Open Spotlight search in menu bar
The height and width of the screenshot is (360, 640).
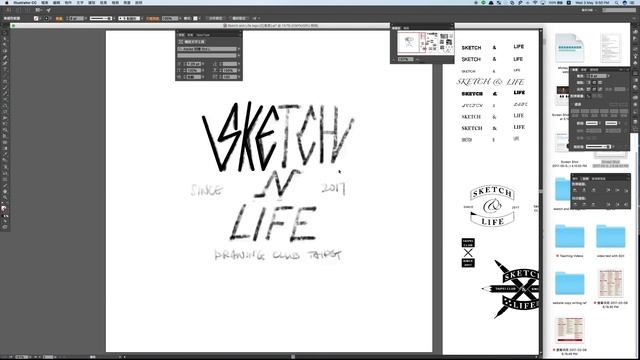click(x=617, y=2)
